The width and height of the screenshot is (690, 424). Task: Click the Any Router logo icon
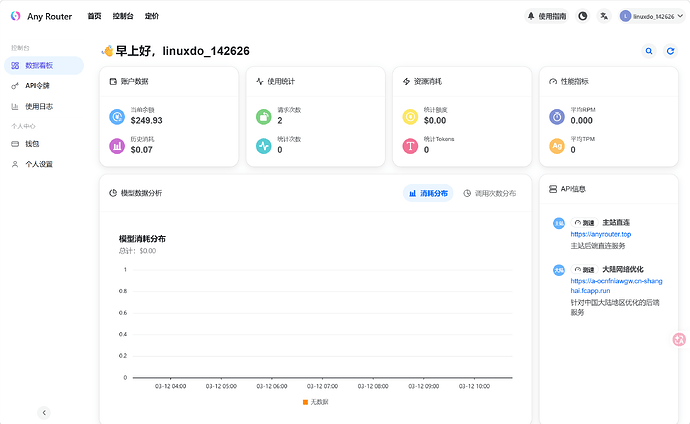(16, 16)
